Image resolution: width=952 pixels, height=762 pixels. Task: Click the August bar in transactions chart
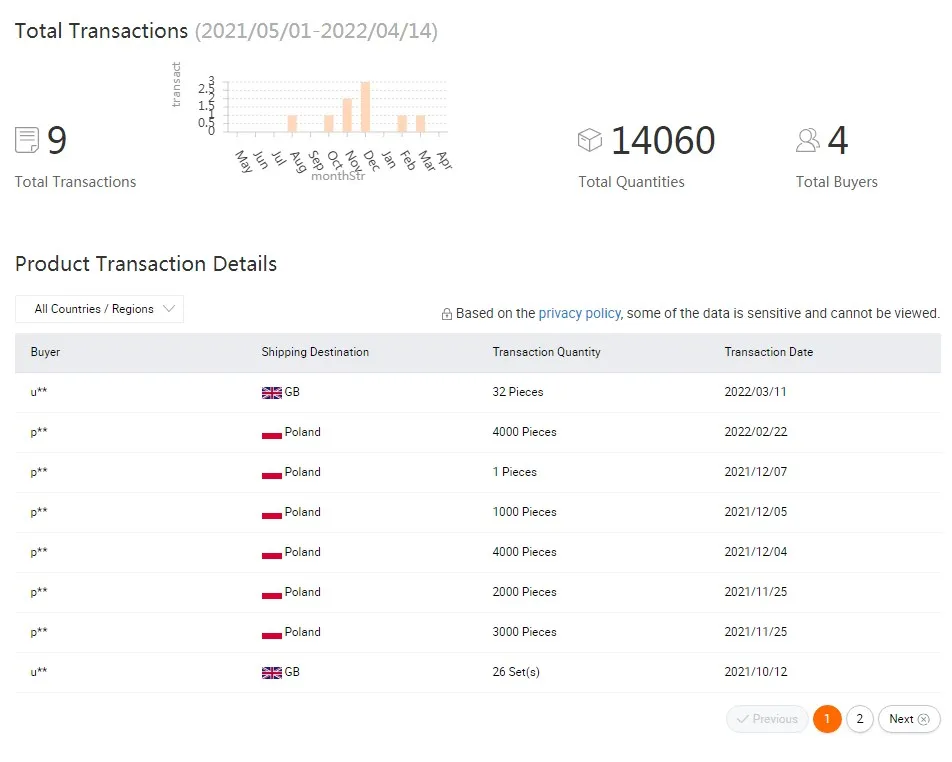[292, 124]
